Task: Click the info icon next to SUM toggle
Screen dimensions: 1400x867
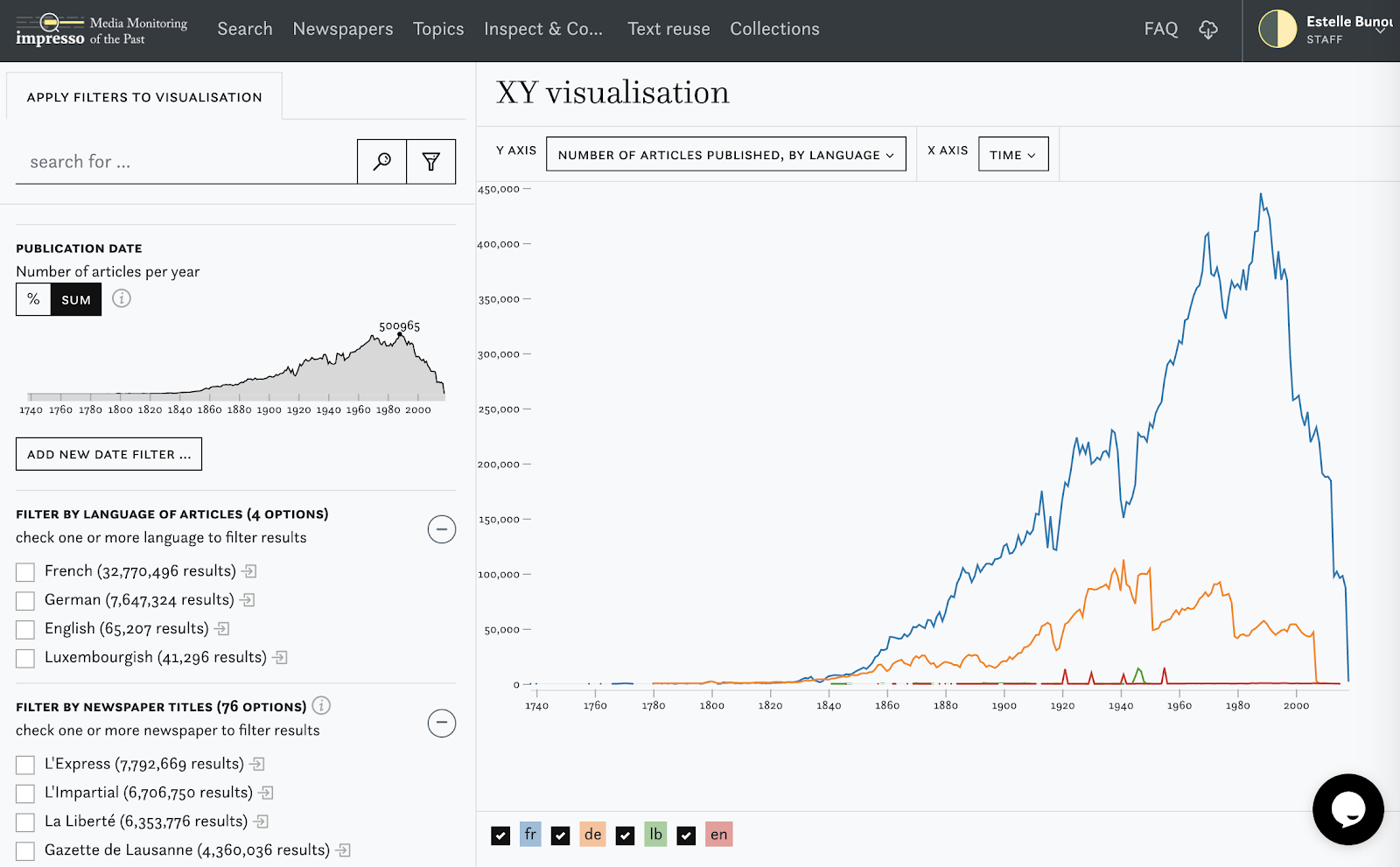Action: click(122, 298)
